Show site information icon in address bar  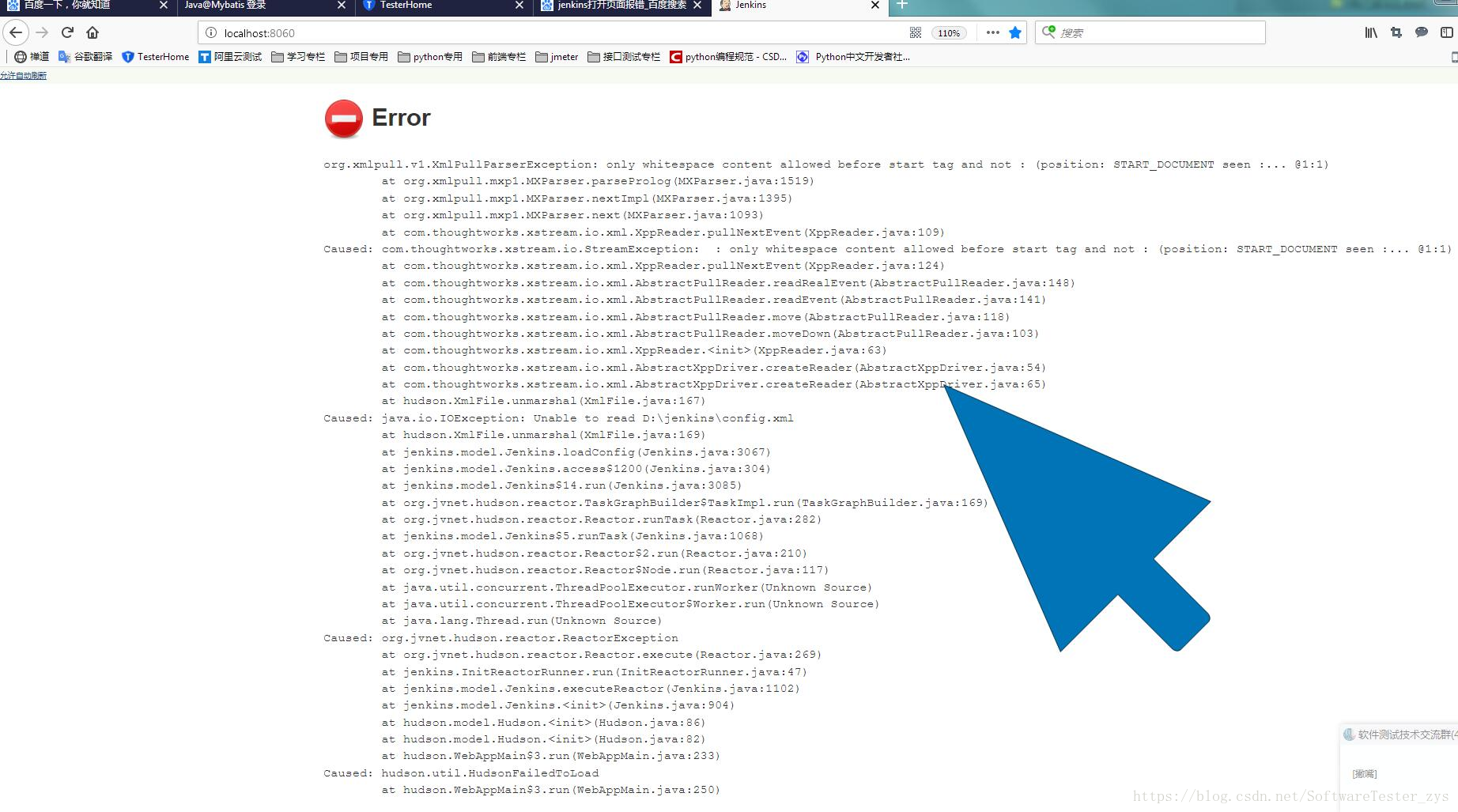[x=210, y=32]
